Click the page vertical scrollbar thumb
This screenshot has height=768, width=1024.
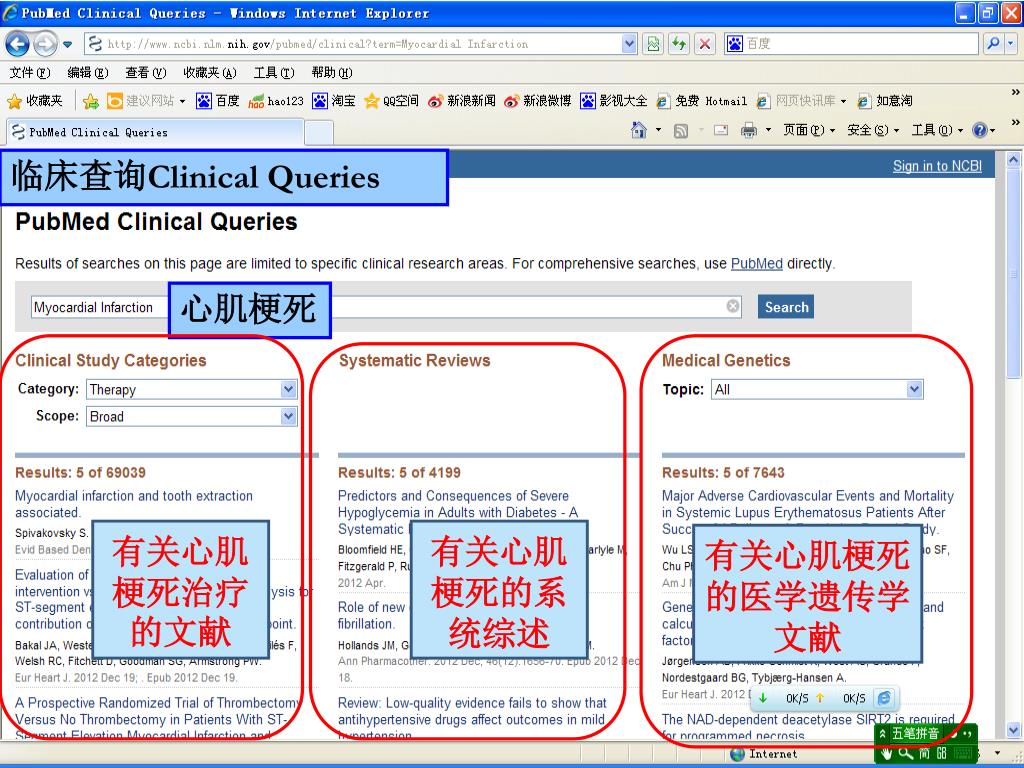1013,274
